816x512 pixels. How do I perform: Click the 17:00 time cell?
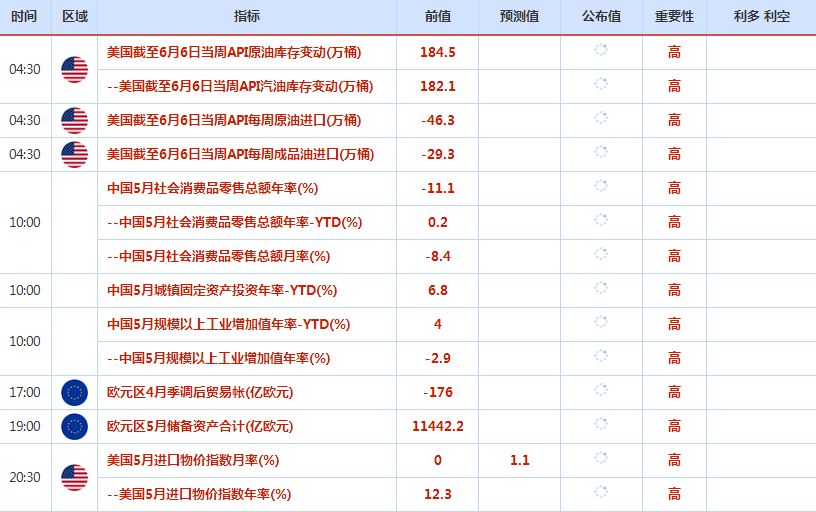[x=25, y=392]
